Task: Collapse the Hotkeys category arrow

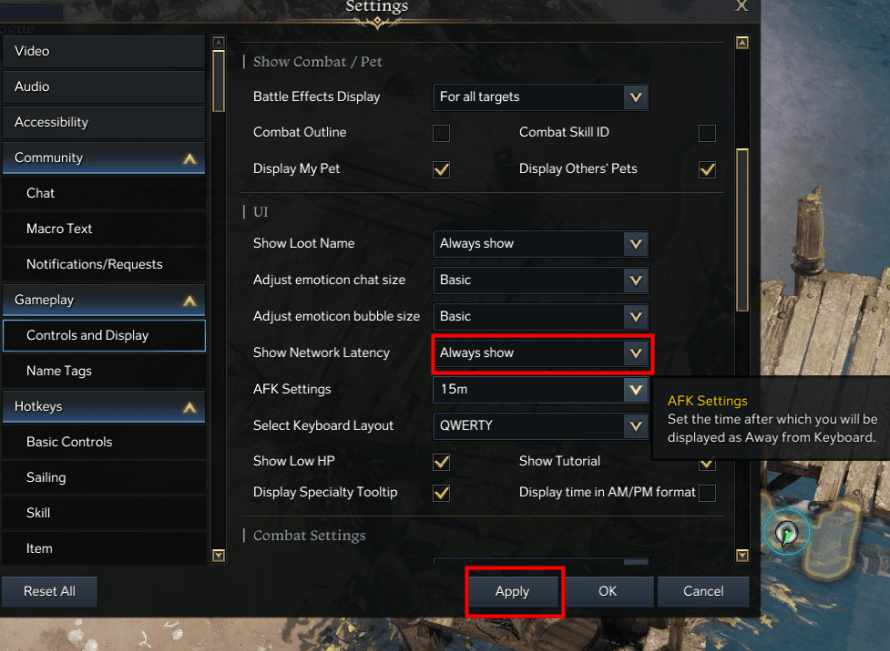Action: (189, 407)
